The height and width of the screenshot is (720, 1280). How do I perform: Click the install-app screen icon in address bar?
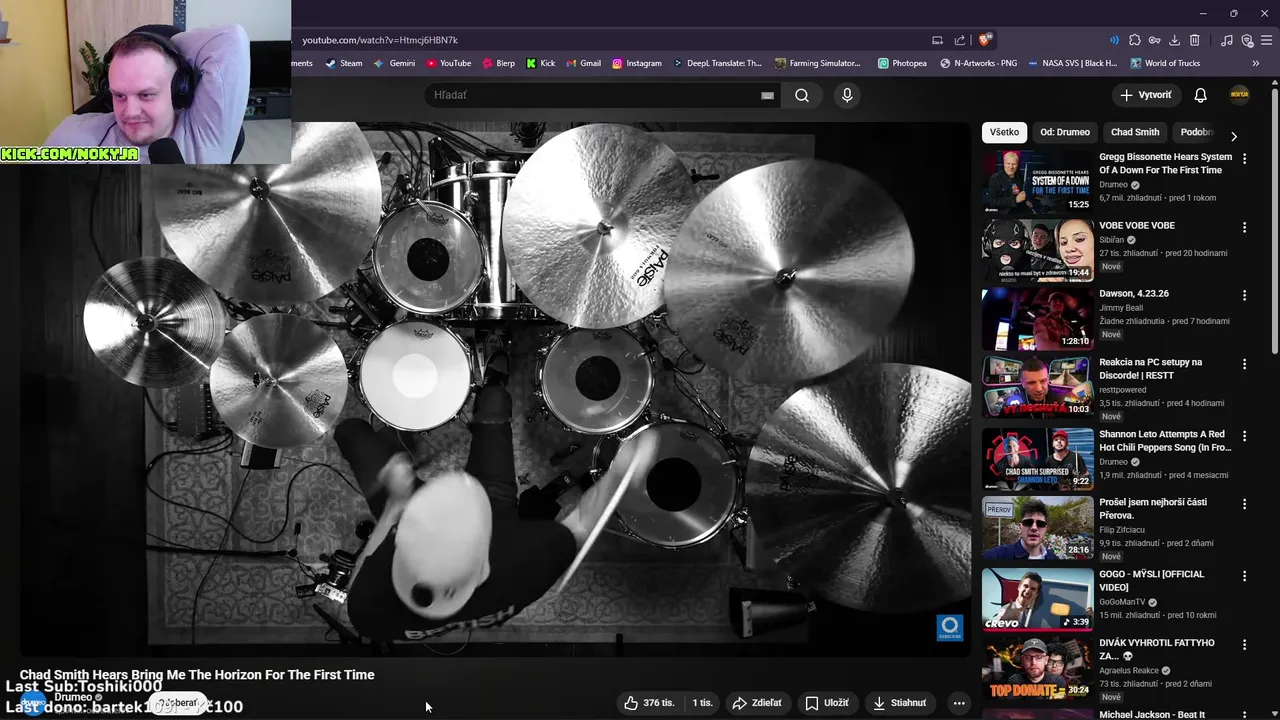[937, 40]
